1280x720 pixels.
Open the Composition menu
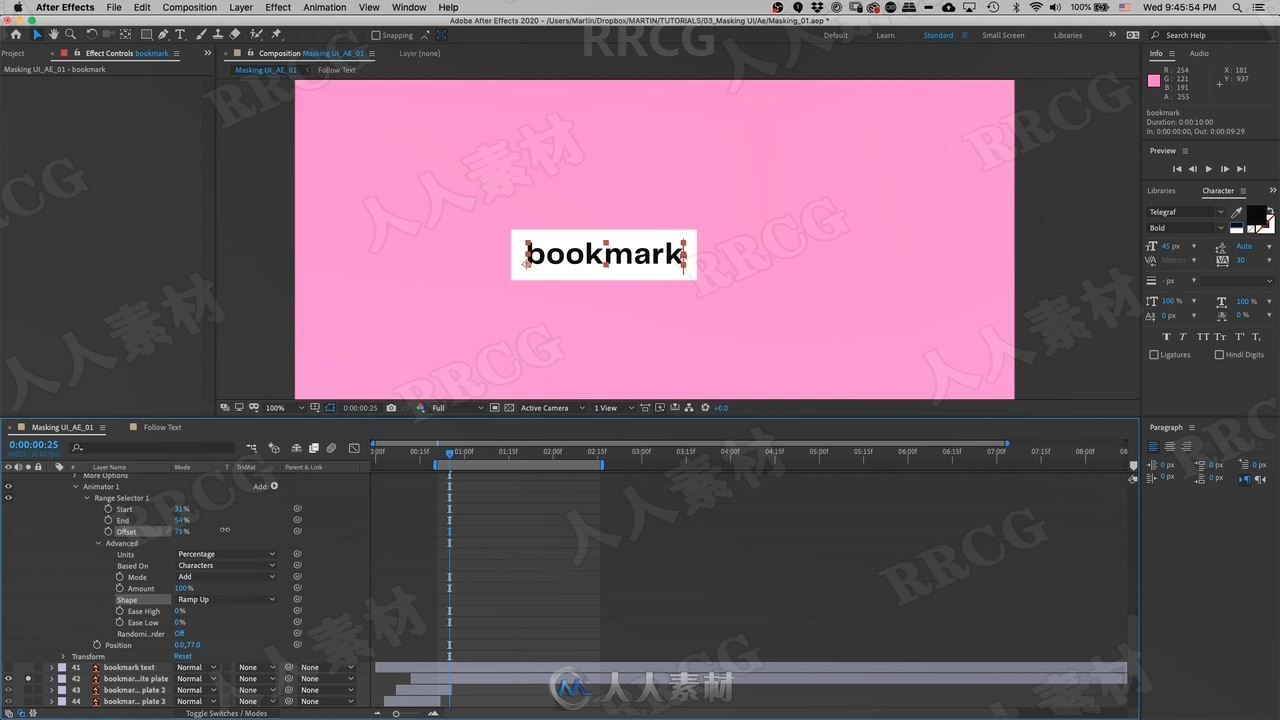(190, 7)
